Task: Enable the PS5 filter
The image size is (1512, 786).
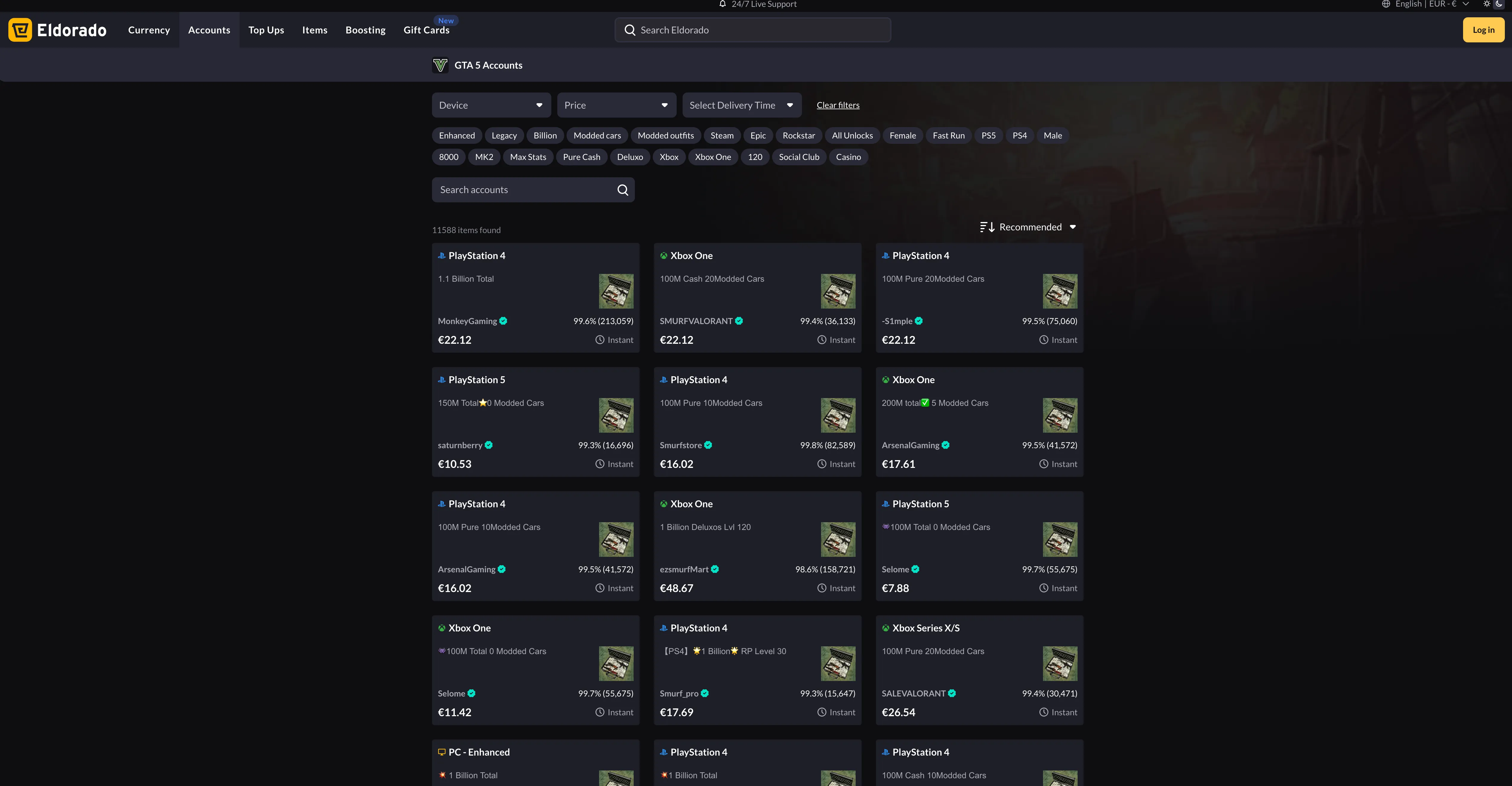Action: (x=988, y=135)
